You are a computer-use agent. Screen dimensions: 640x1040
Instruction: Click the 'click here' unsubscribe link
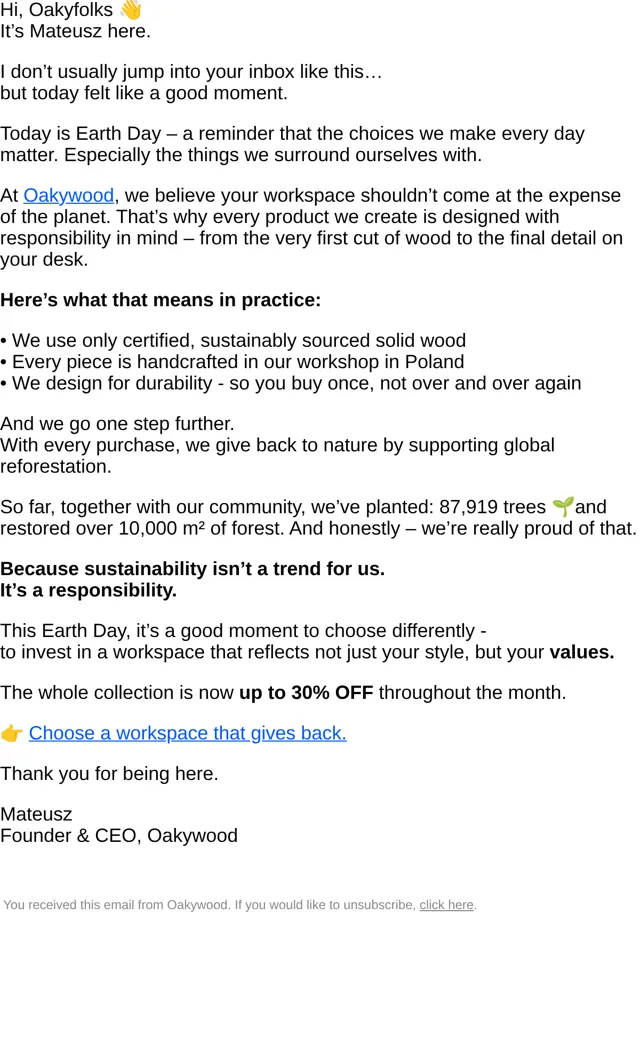[x=446, y=905]
